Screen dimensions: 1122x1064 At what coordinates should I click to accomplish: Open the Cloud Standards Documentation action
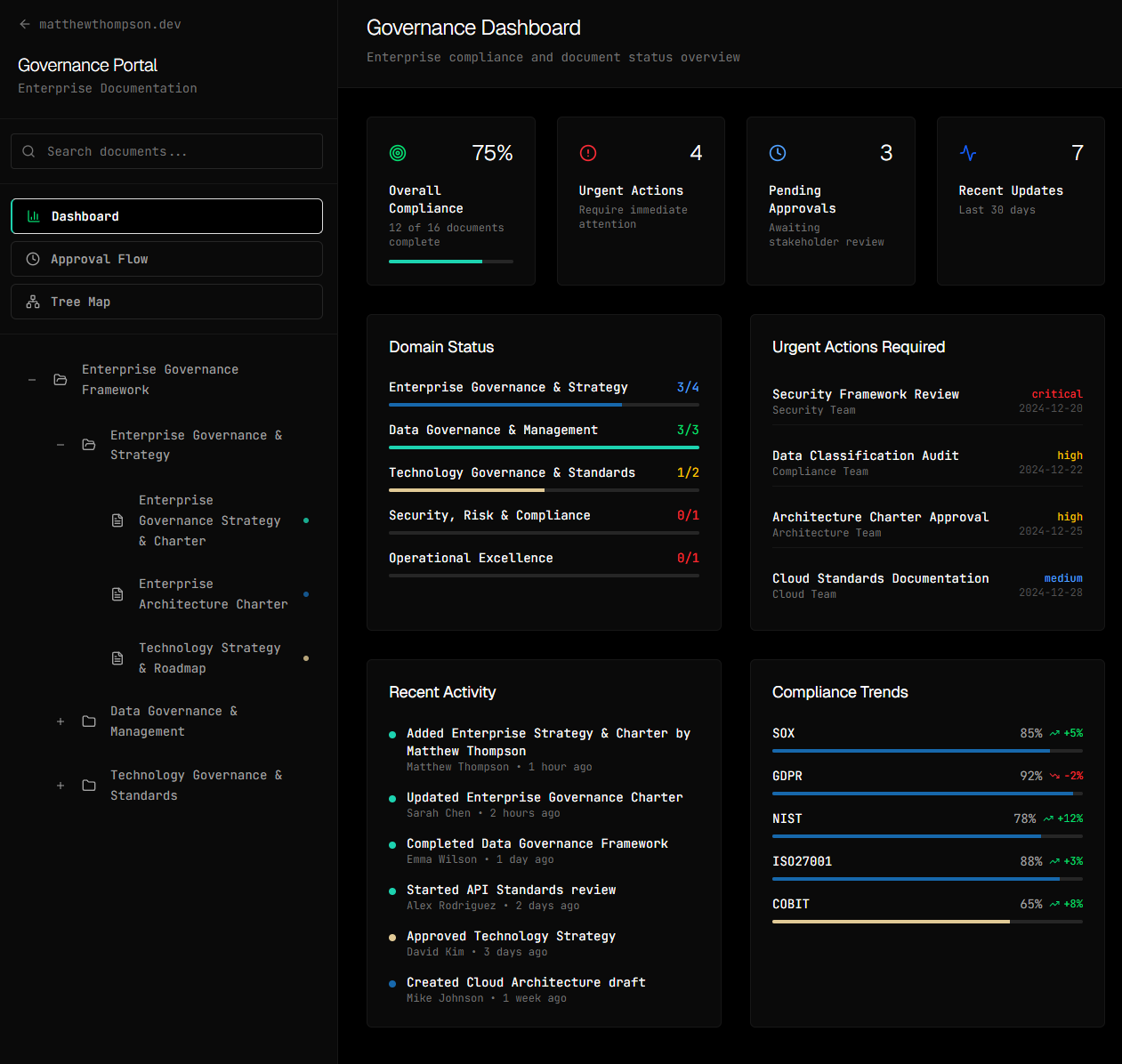tap(927, 585)
